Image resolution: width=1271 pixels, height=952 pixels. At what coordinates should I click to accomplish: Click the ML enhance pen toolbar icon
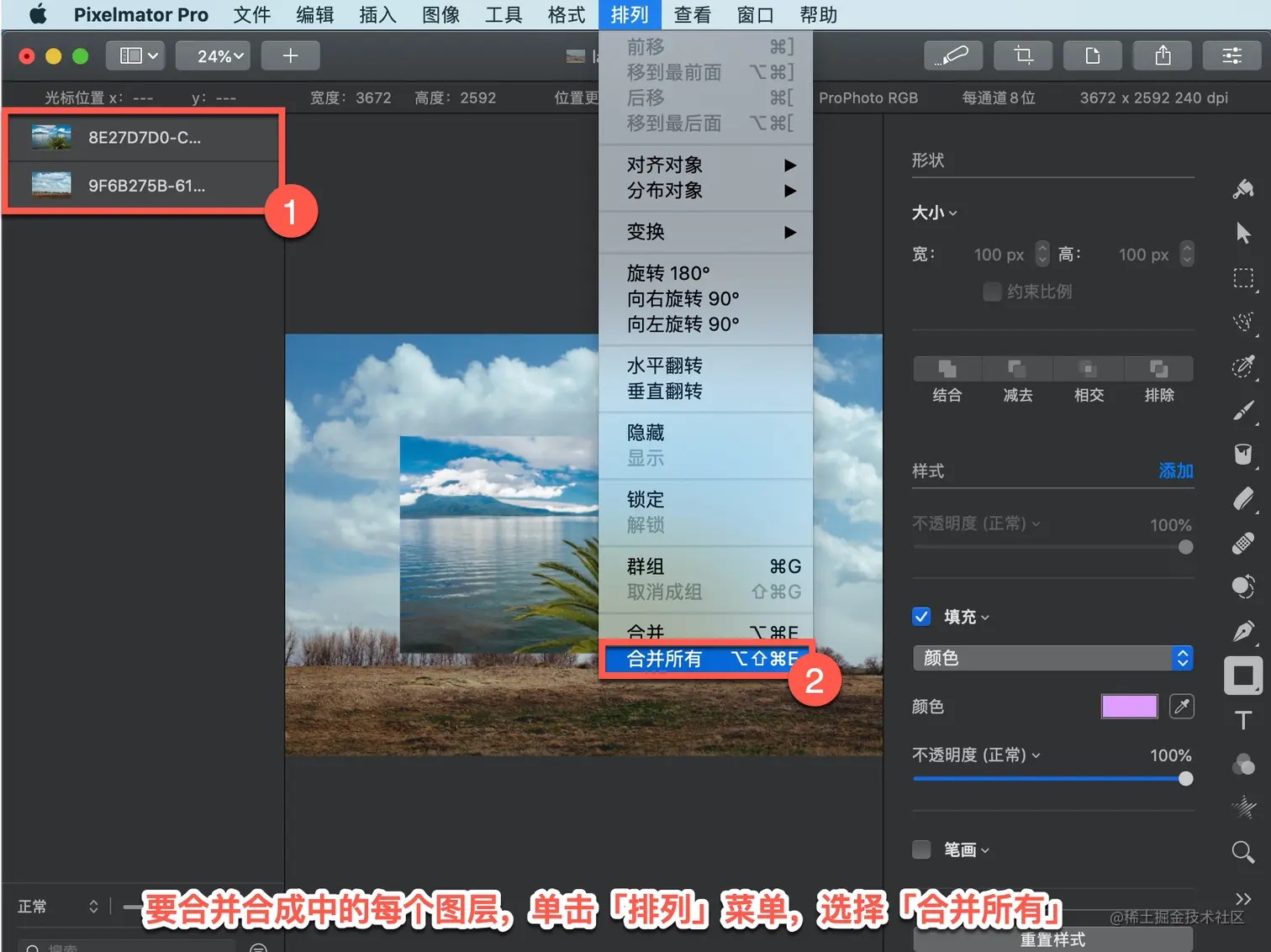954,55
